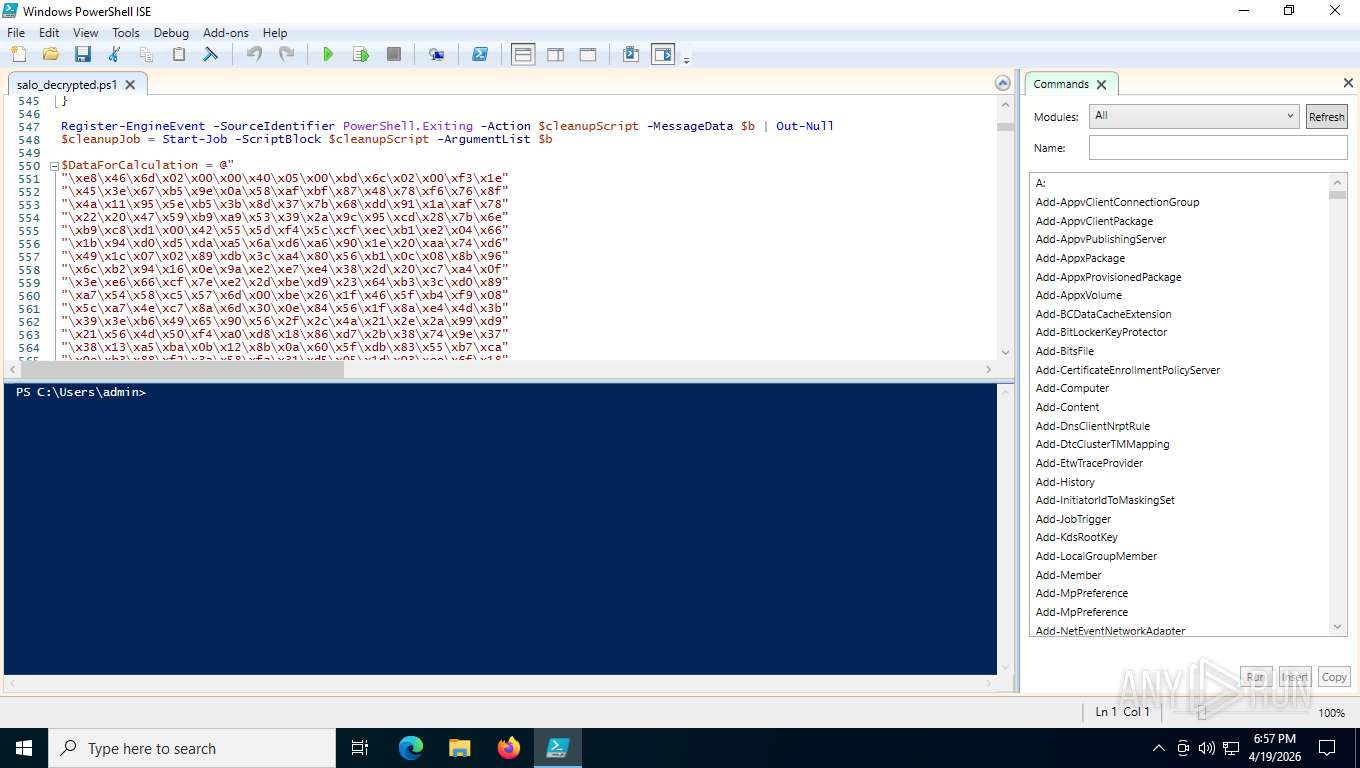Select the Commands add-on tab
This screenshot has width=1360, height=768.
tap(1061, 84)
